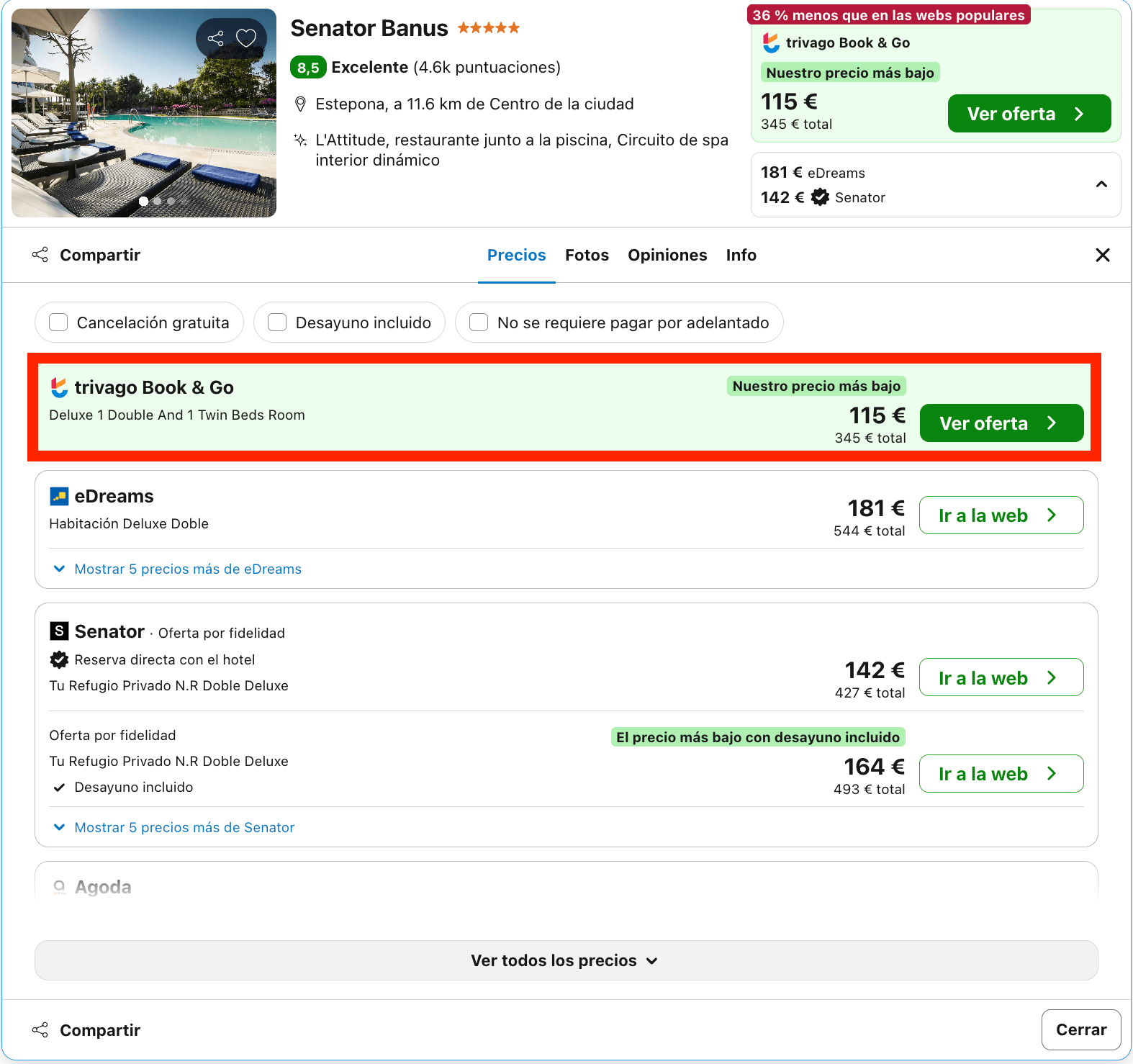Click the location pin icon beside Estepona
1133x1064 pixels.
pyautogui.click(x=301, y=104)
